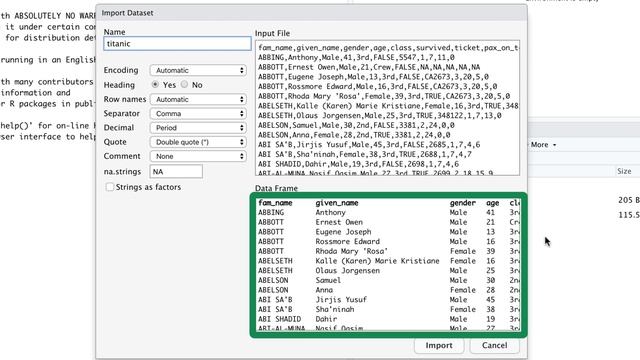Enable Strings as factors checkbox

pos(110,187)
